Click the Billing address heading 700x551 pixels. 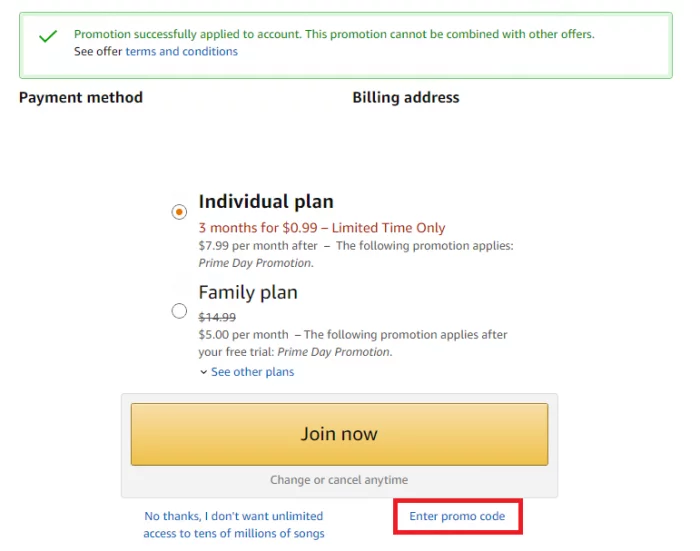pyautogui.click(x=406, y=97)
